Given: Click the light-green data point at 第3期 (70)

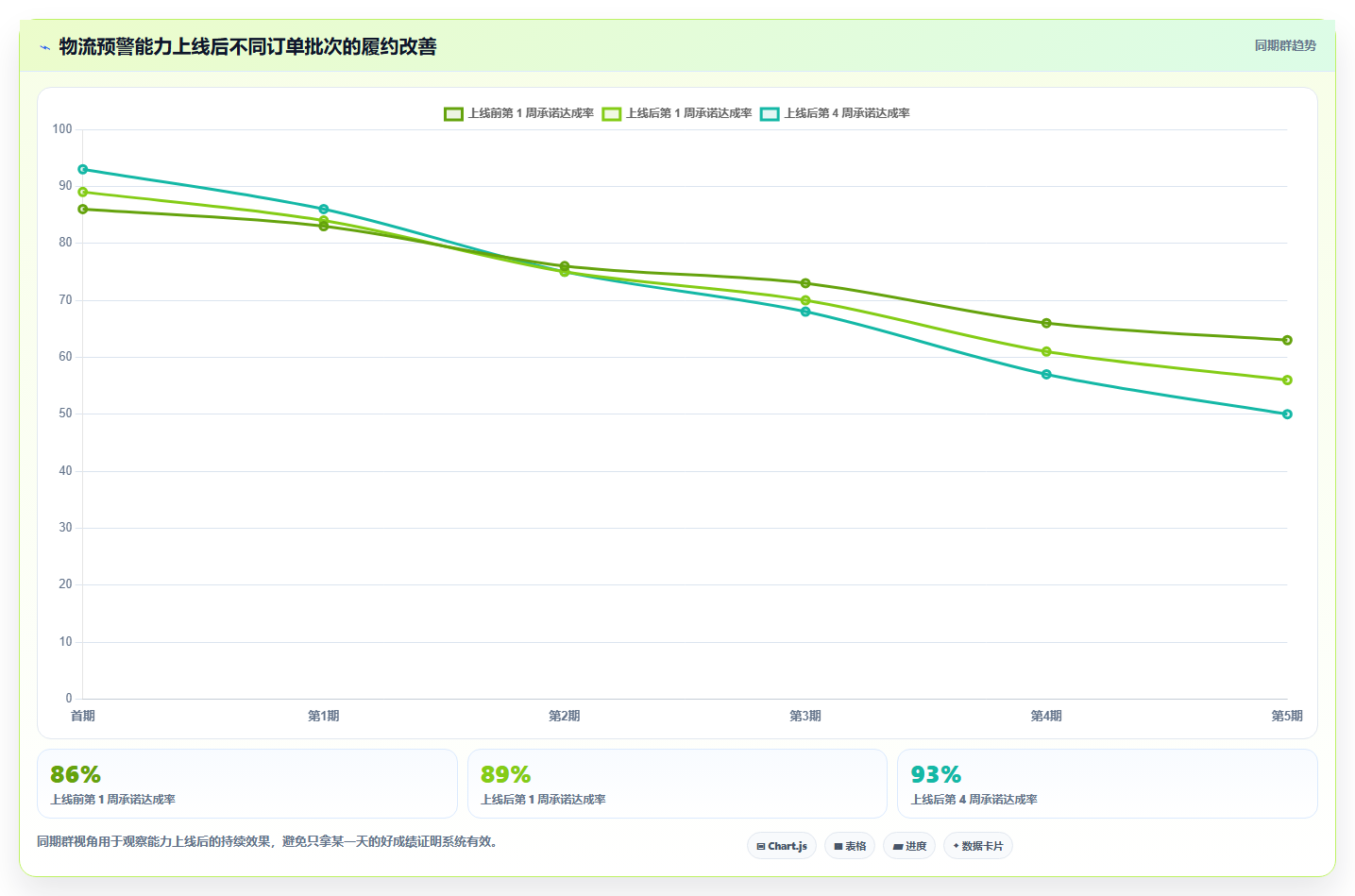Looking at the screenshot, I should (x=805, y=300).
